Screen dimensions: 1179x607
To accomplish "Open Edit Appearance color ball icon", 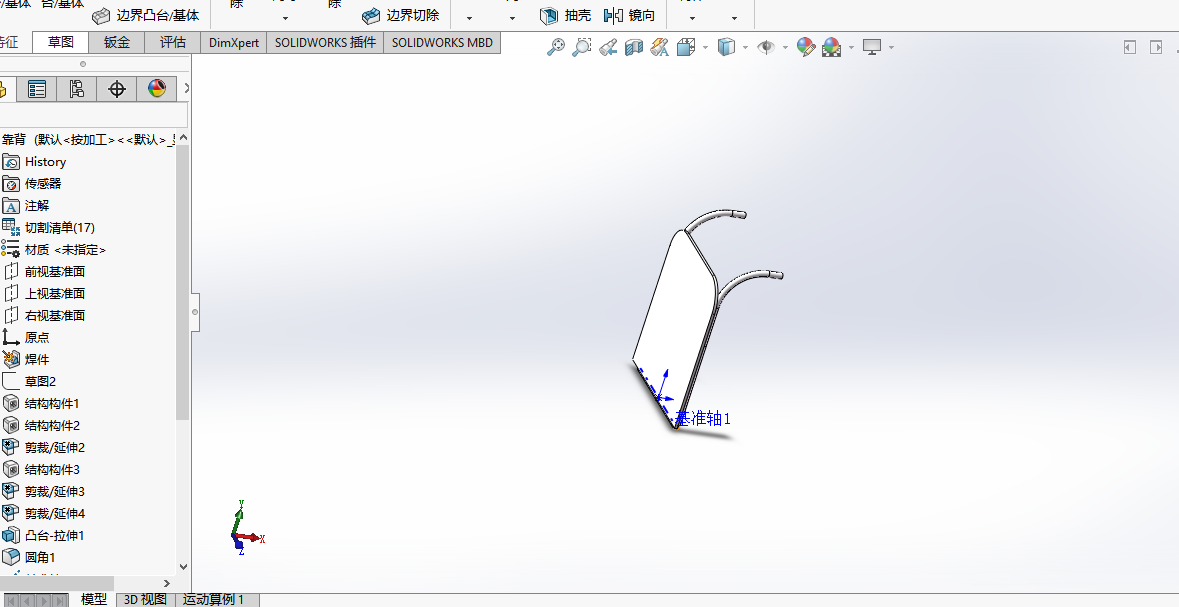I will [805, 47].
